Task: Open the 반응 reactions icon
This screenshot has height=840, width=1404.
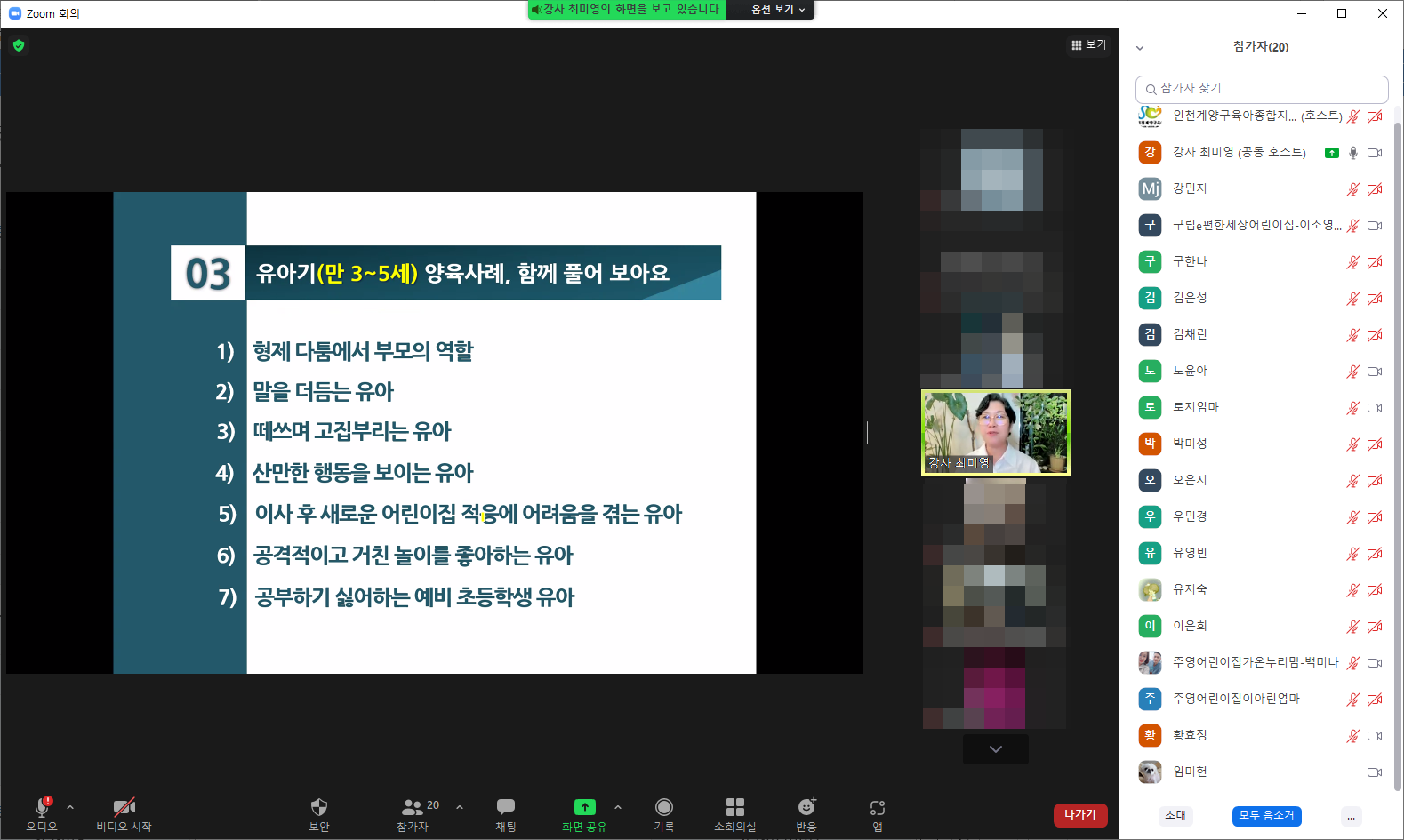Action: (806, 808)
